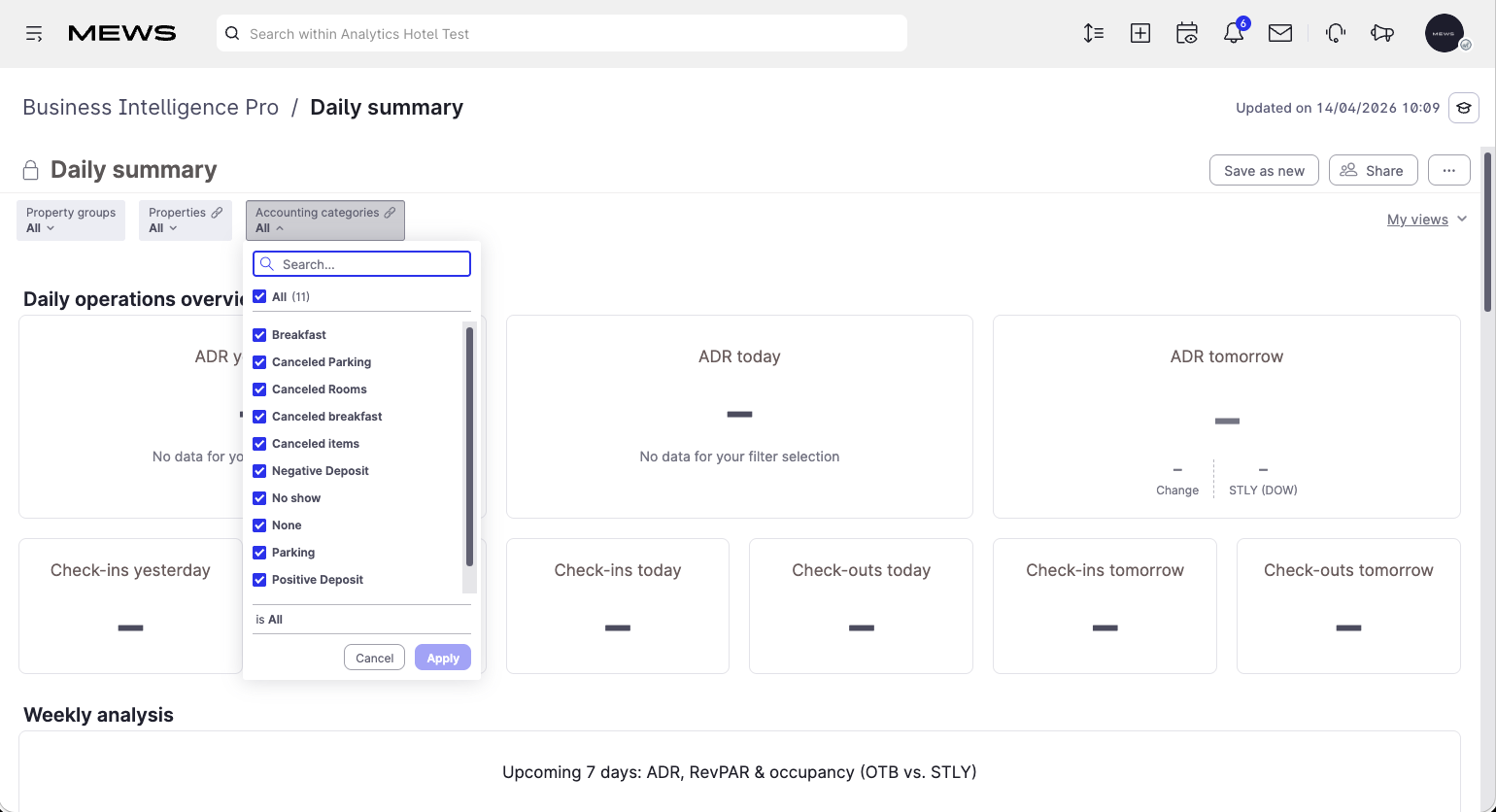Image resolution: width=1496 pixels, height=812 pixels.
Task: Click the Check-outs today card
Action: 861,606
